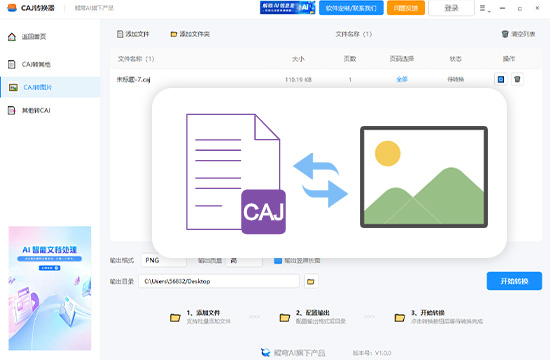Click the 添加文件夹 add-folder button

click(x=190, y=34)
